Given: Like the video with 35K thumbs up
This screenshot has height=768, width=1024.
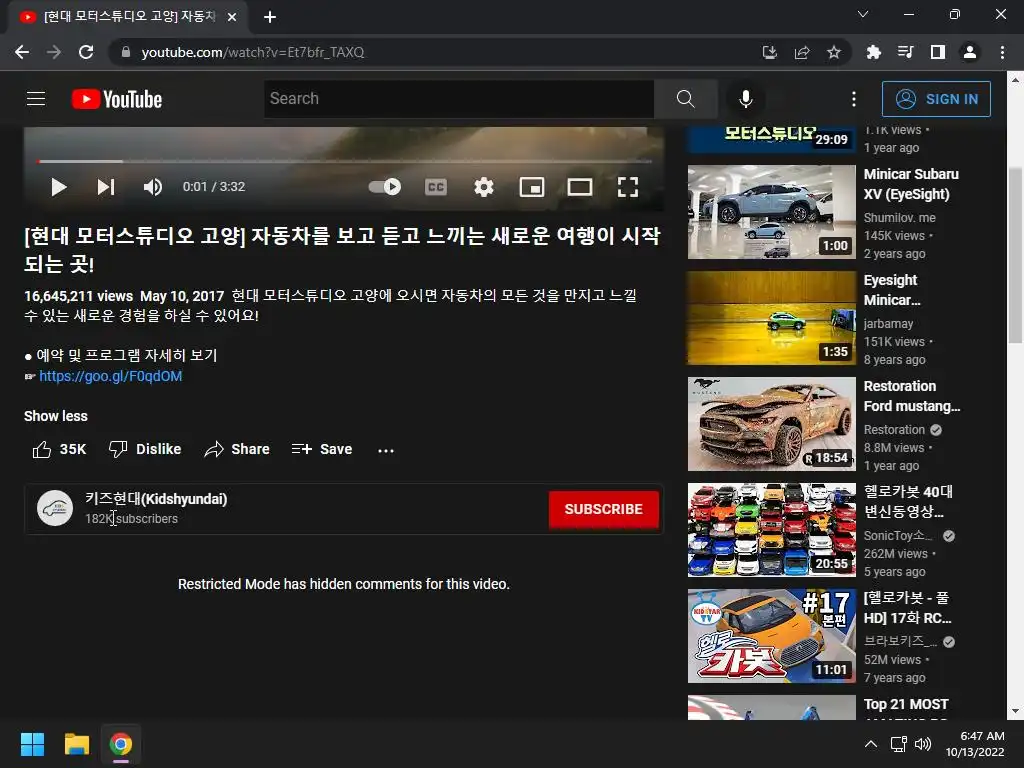Looking at the screenshot, I should [59, 449].
